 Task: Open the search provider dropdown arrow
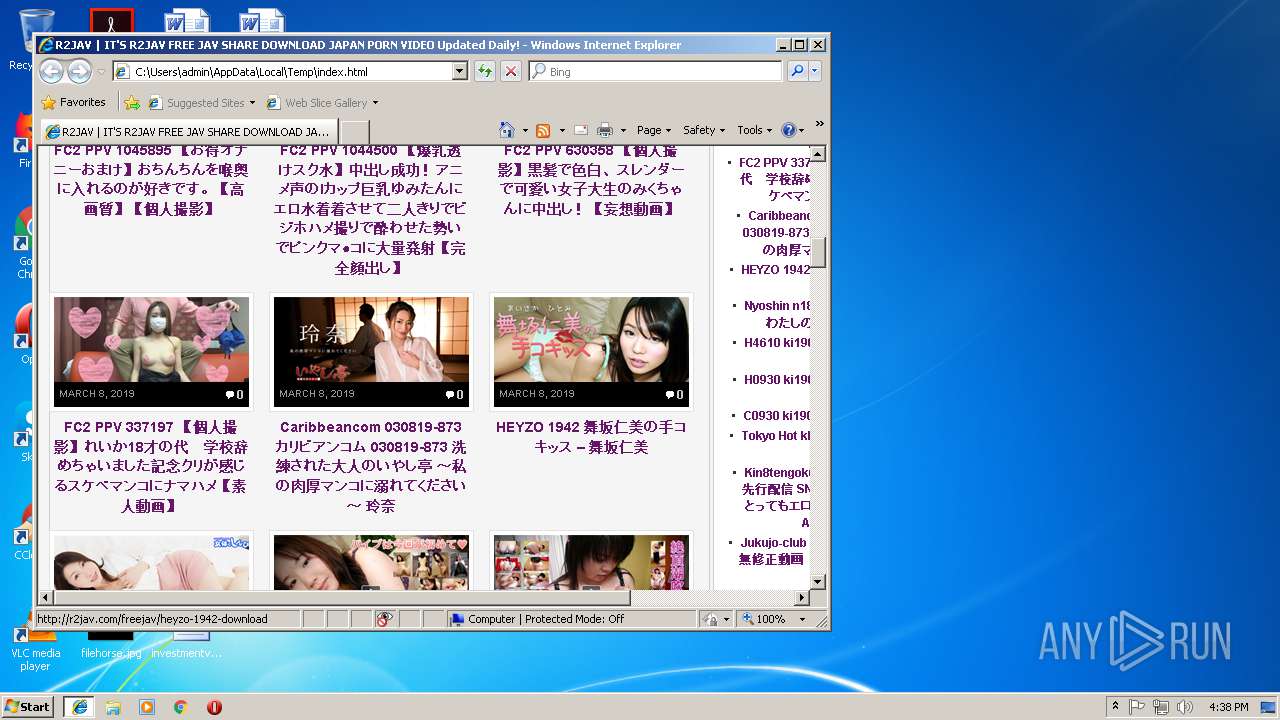tap(815, 71)
